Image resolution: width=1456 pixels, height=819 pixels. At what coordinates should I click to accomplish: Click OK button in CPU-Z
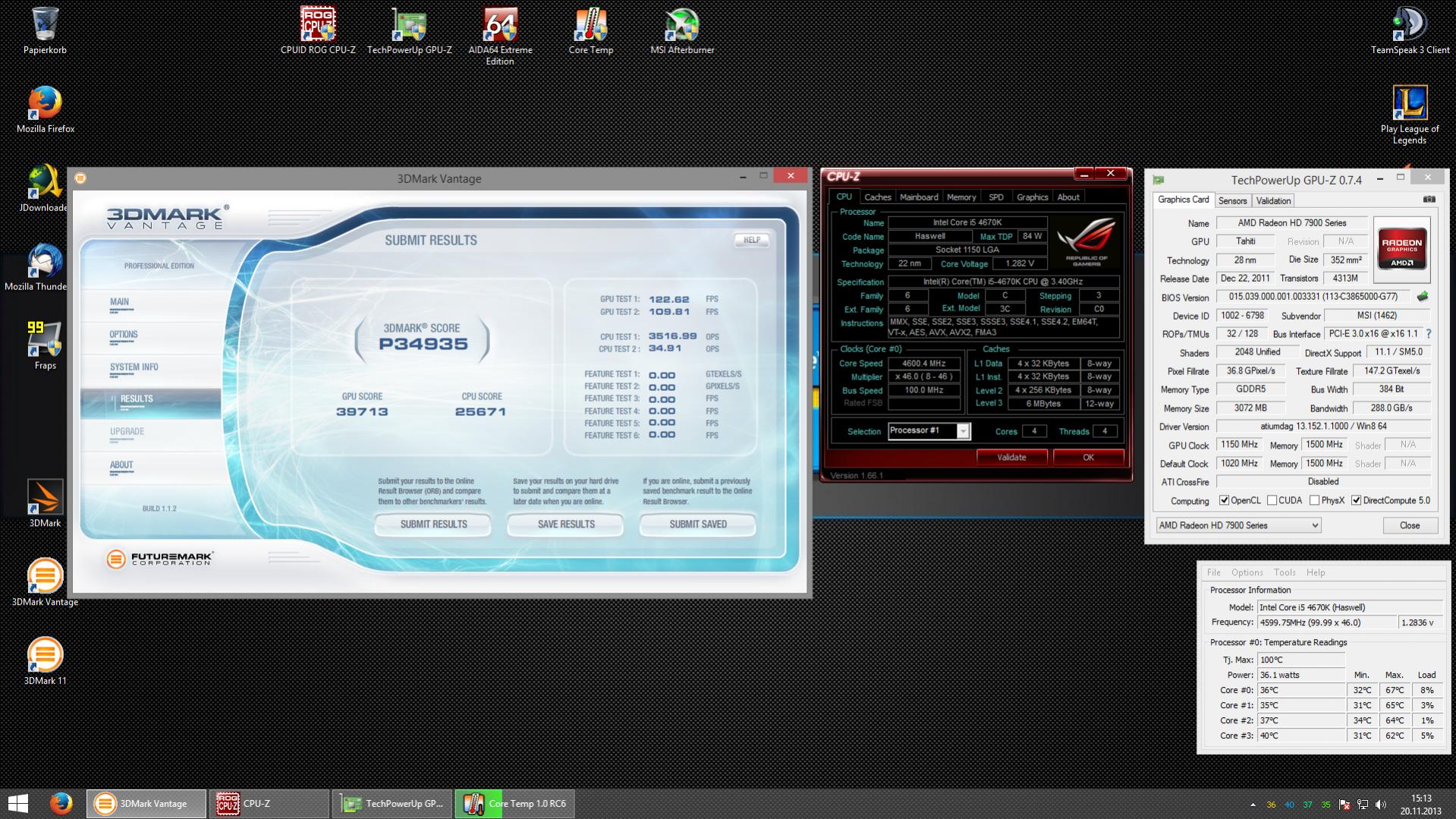(1088, 457)
